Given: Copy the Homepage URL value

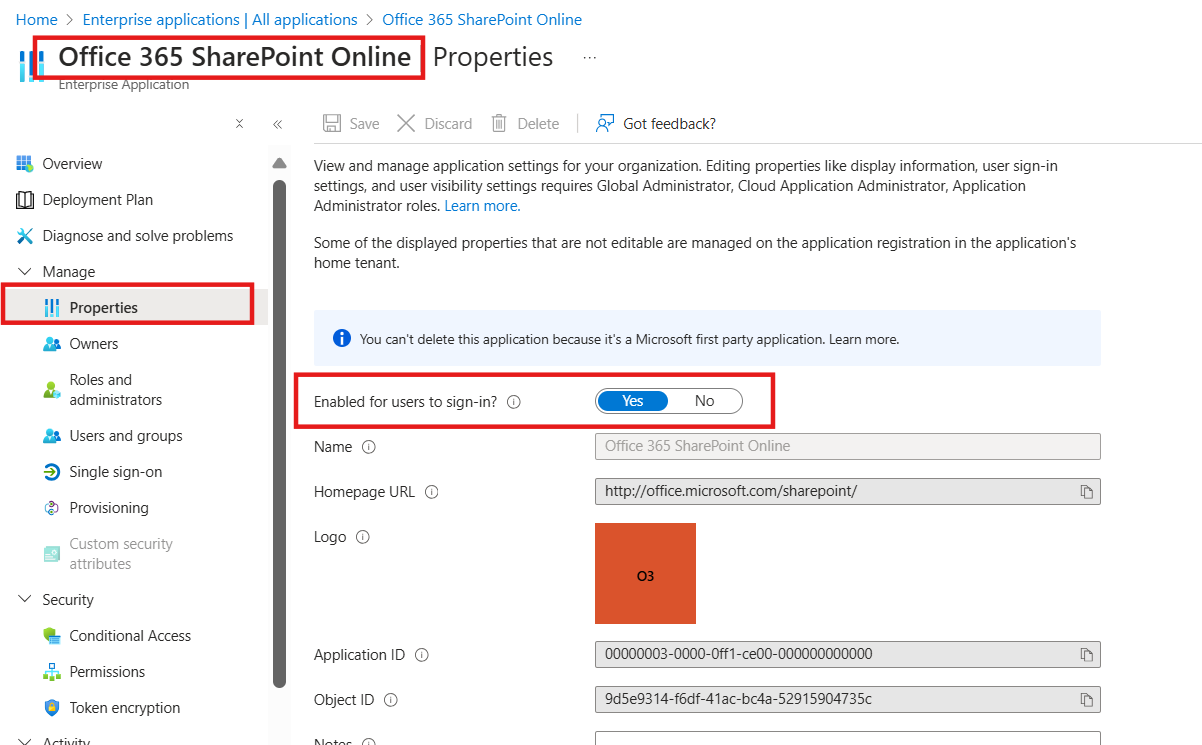Looking at the screenshot, I should click(1086, 492).
